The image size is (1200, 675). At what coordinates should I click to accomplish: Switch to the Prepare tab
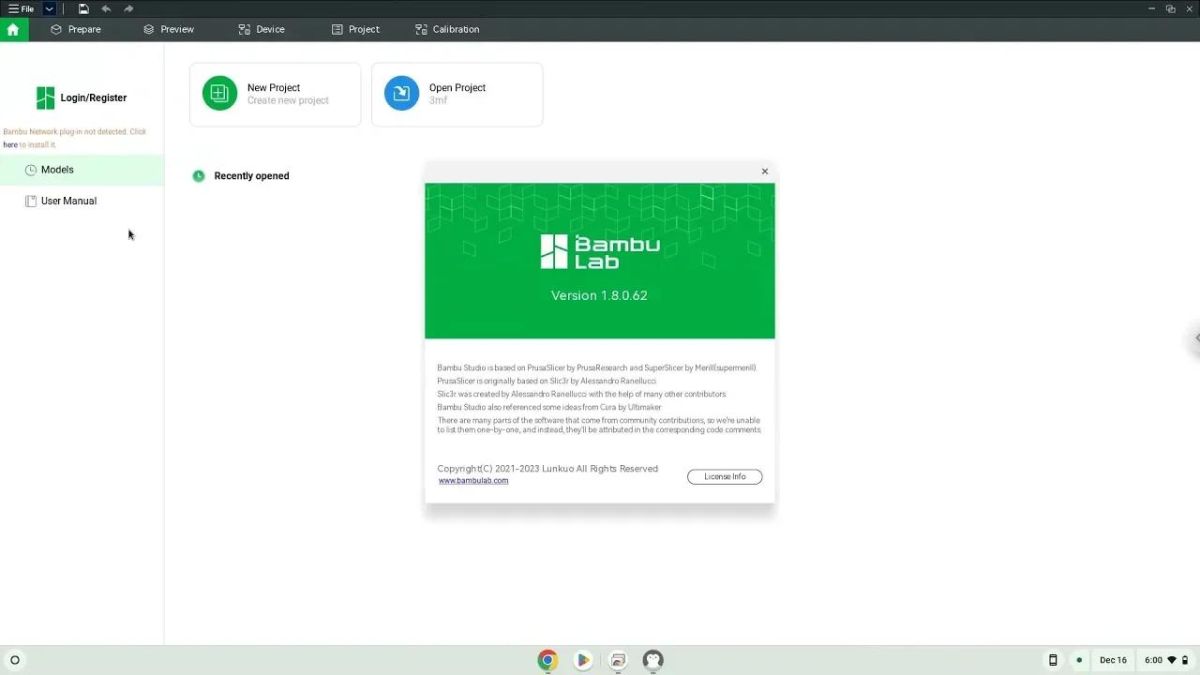click(76, 29)
